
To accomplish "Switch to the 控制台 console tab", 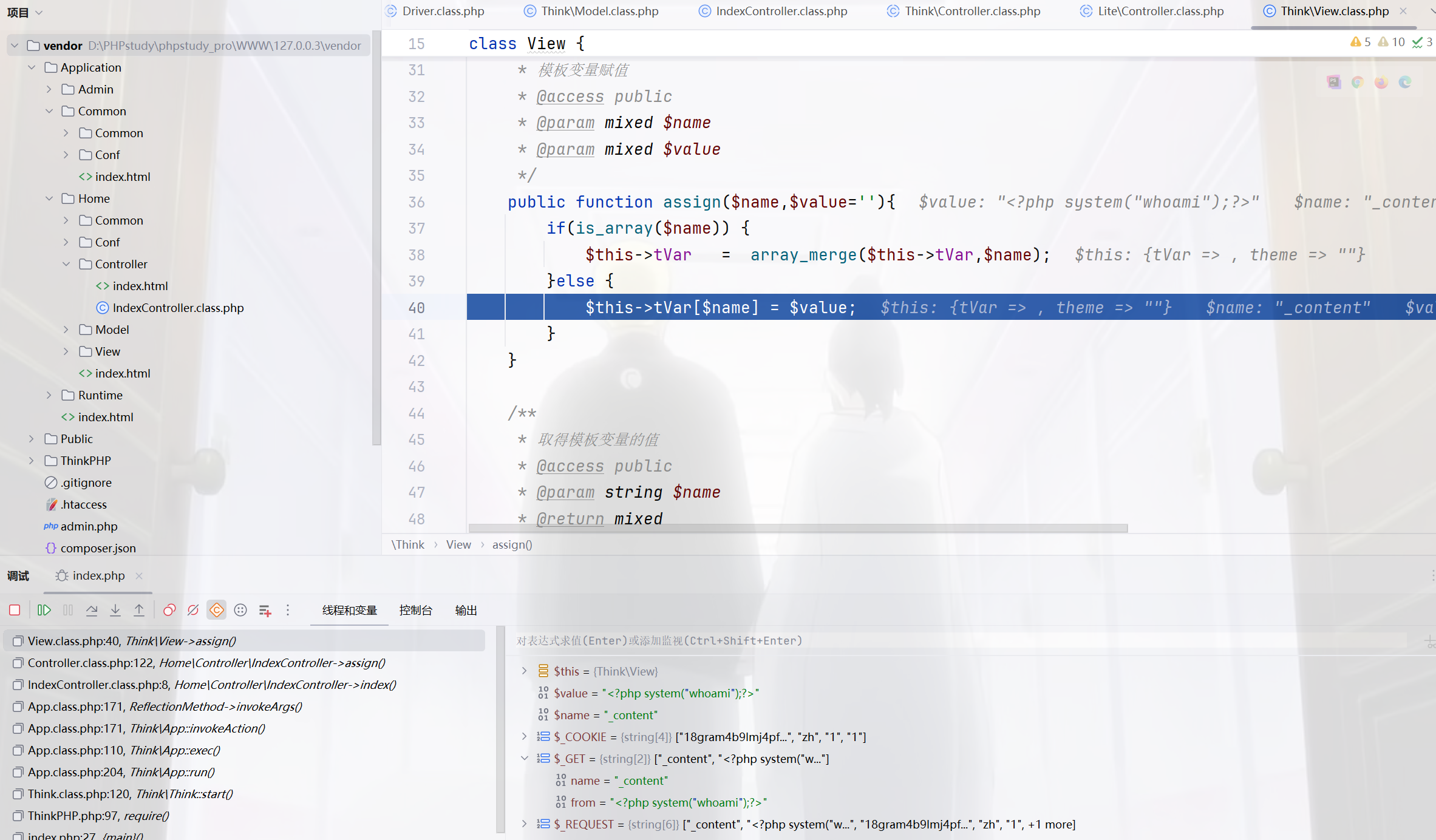I will click(x=415, y=610).
